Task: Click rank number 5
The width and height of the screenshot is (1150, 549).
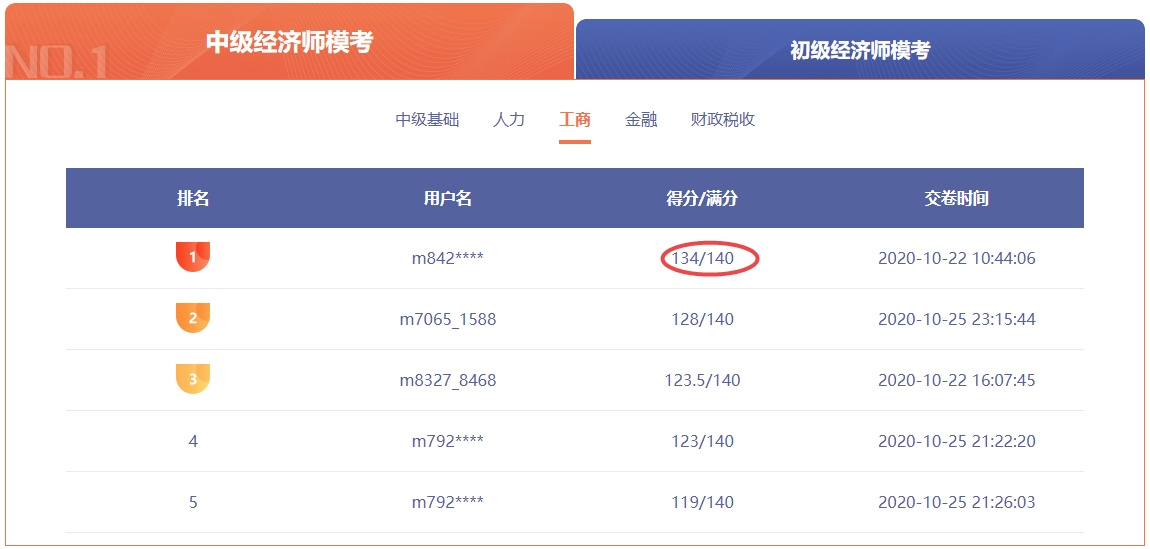Action: click(193, 502)
